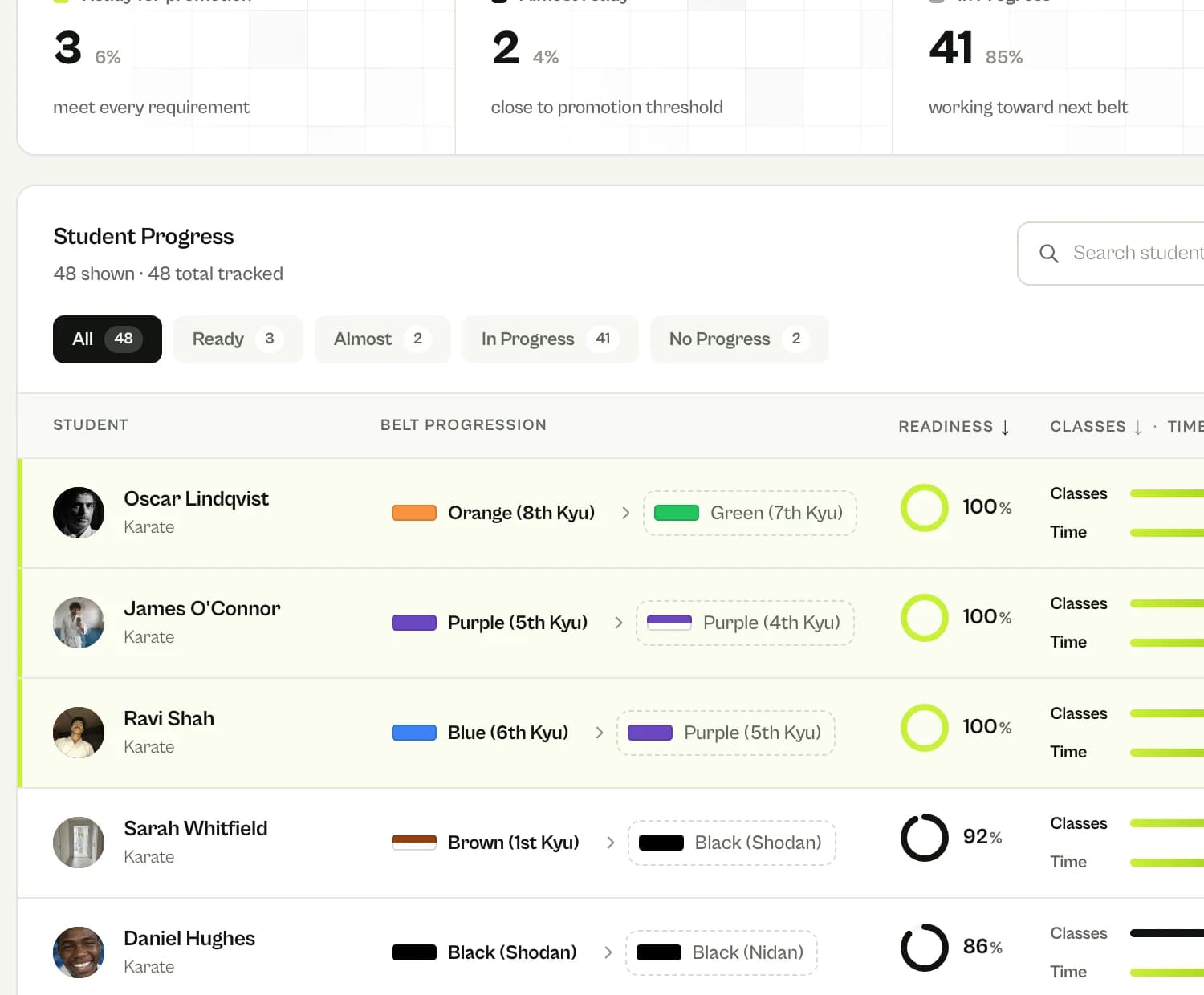The width and height of the screenshot is (1204, 995).
Task: Click the Belt Progression column header
Action: [463, 425]
